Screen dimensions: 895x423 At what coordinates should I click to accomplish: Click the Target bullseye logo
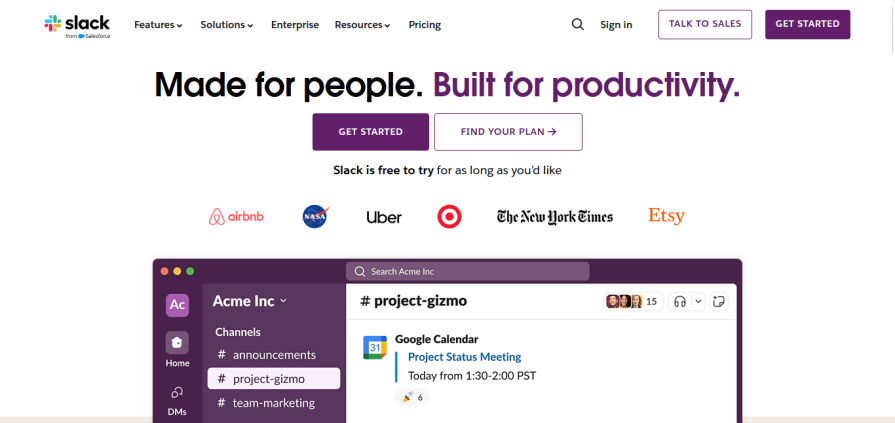pyautogui.click(x=449, y=217)
